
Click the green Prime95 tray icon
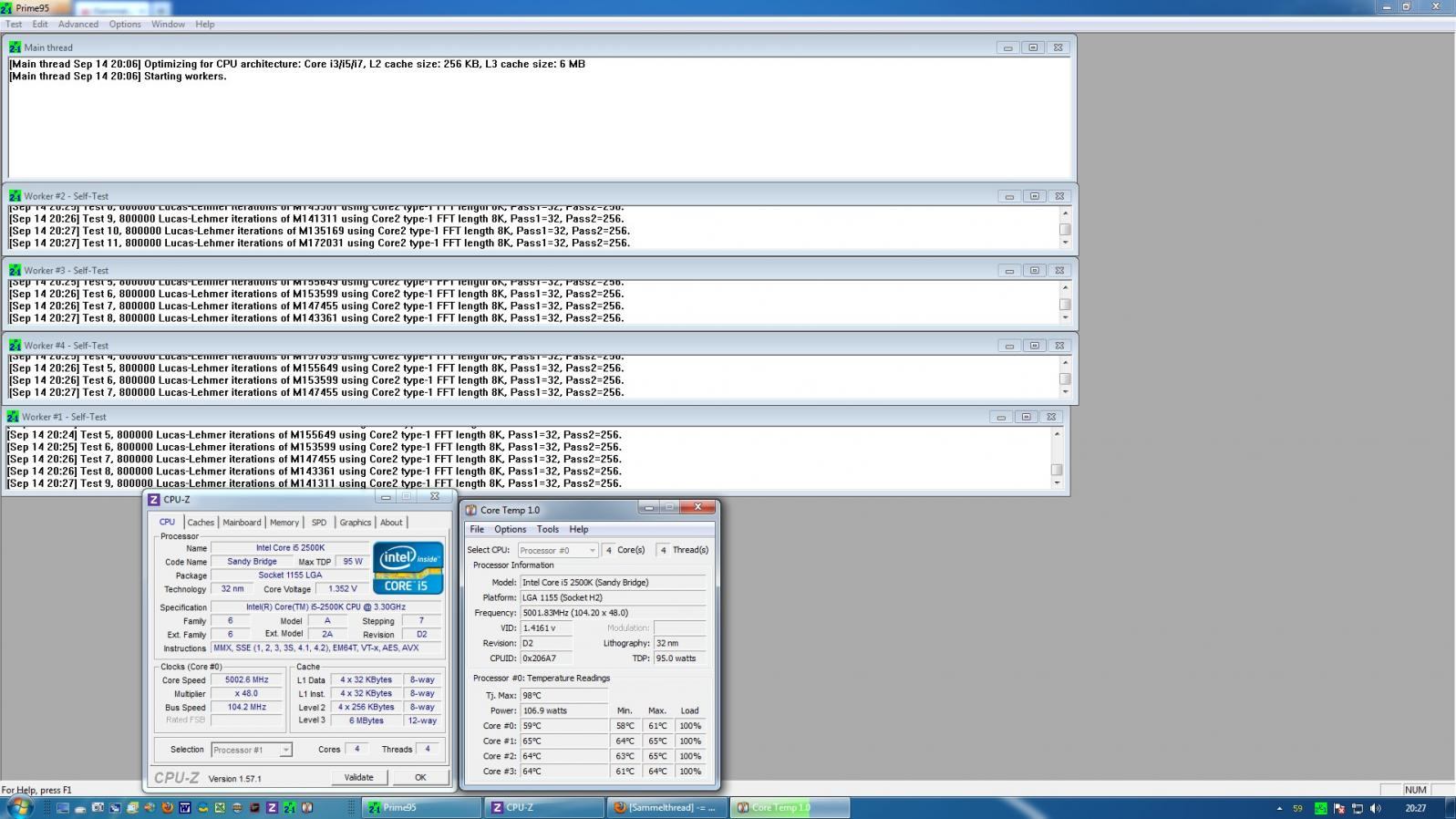pyautogui.click(x=1320, y=808)
